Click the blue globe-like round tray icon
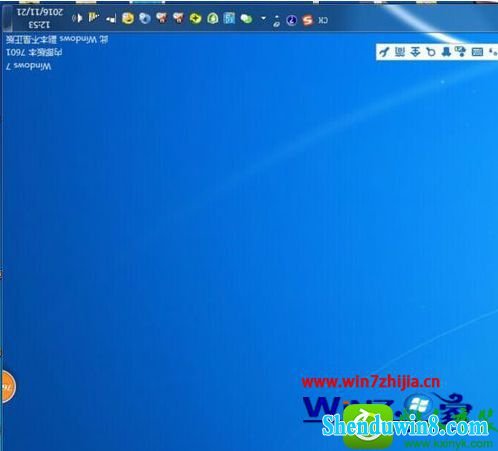Screen dimensions: 498x451 (x=145, y=18)
